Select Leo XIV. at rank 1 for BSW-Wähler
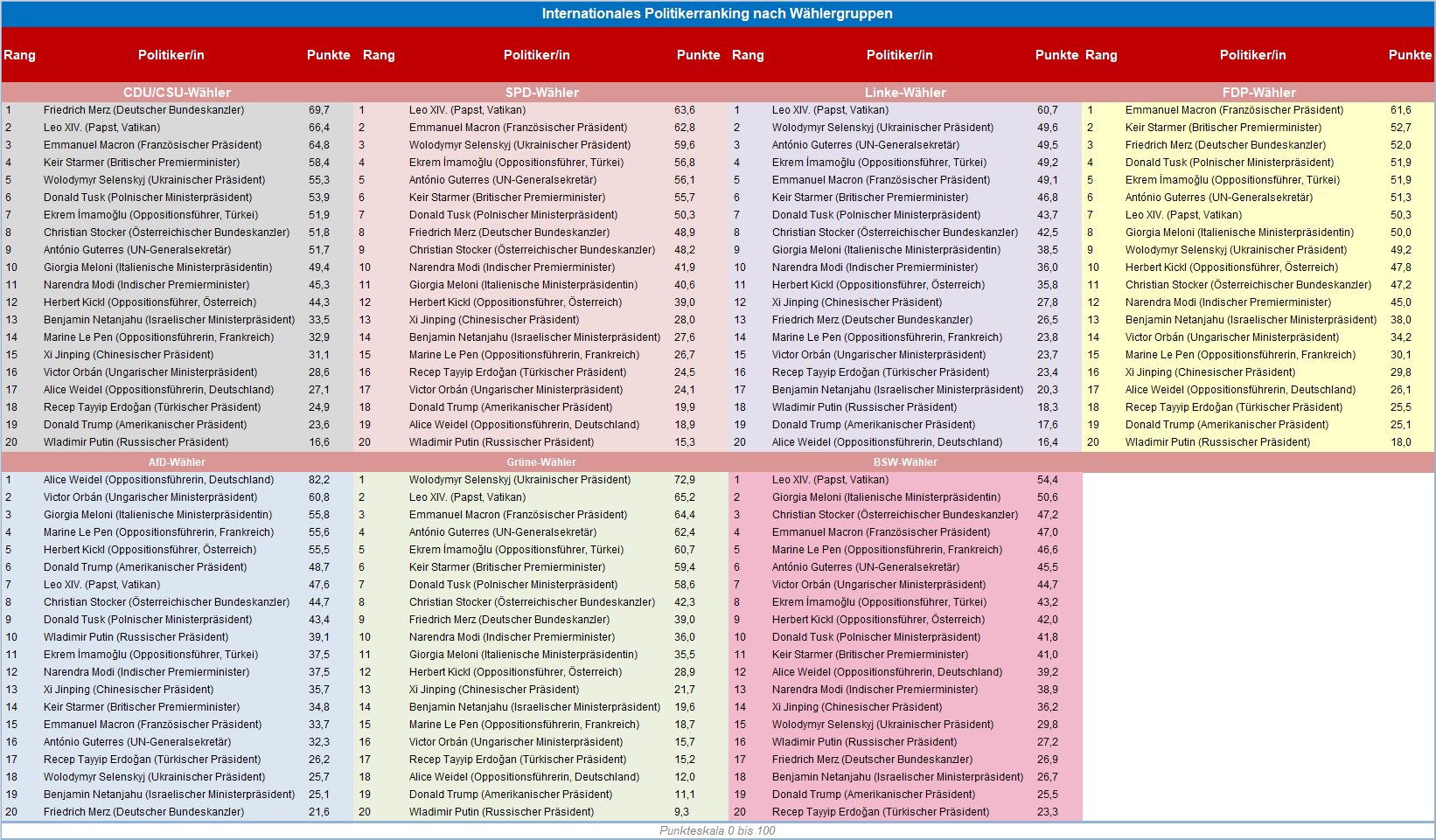This screenshot has width=1436, height=840. [x=829, y=480]
